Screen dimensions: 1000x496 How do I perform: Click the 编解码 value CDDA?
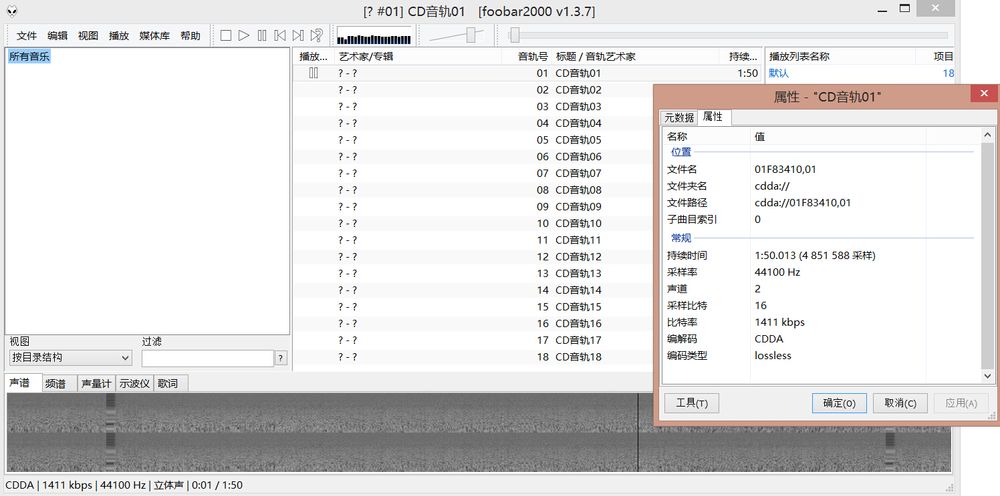(x=768, y=339)
